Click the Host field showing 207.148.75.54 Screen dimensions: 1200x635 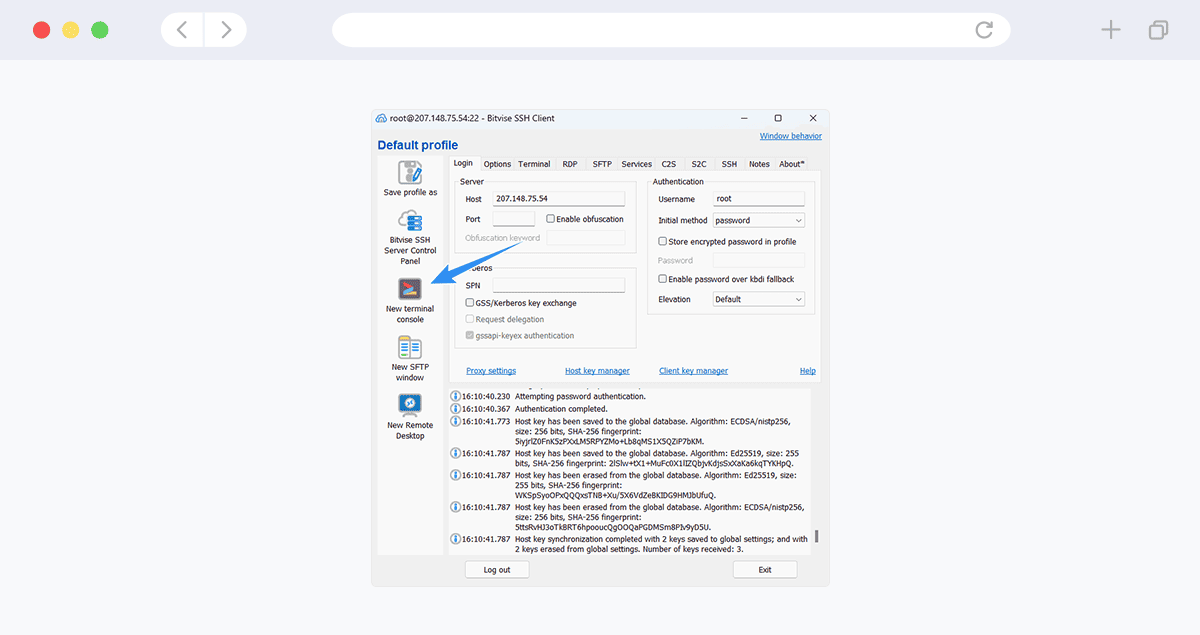pos(559,199)
